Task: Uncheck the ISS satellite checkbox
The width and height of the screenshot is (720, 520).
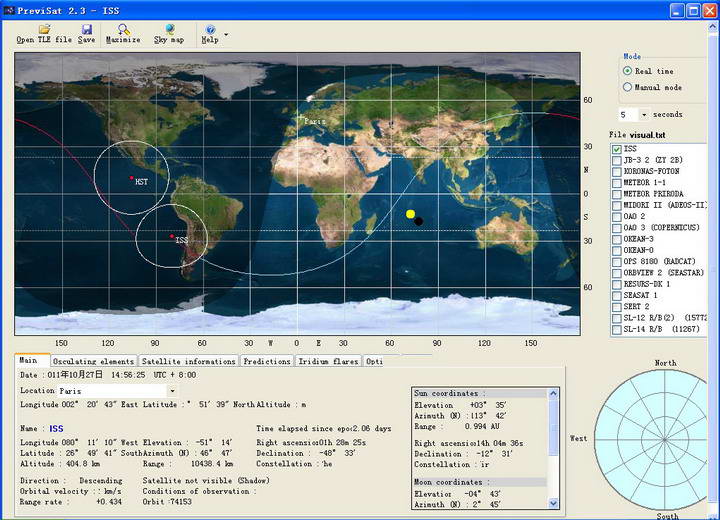Action: tap(617, 149)
